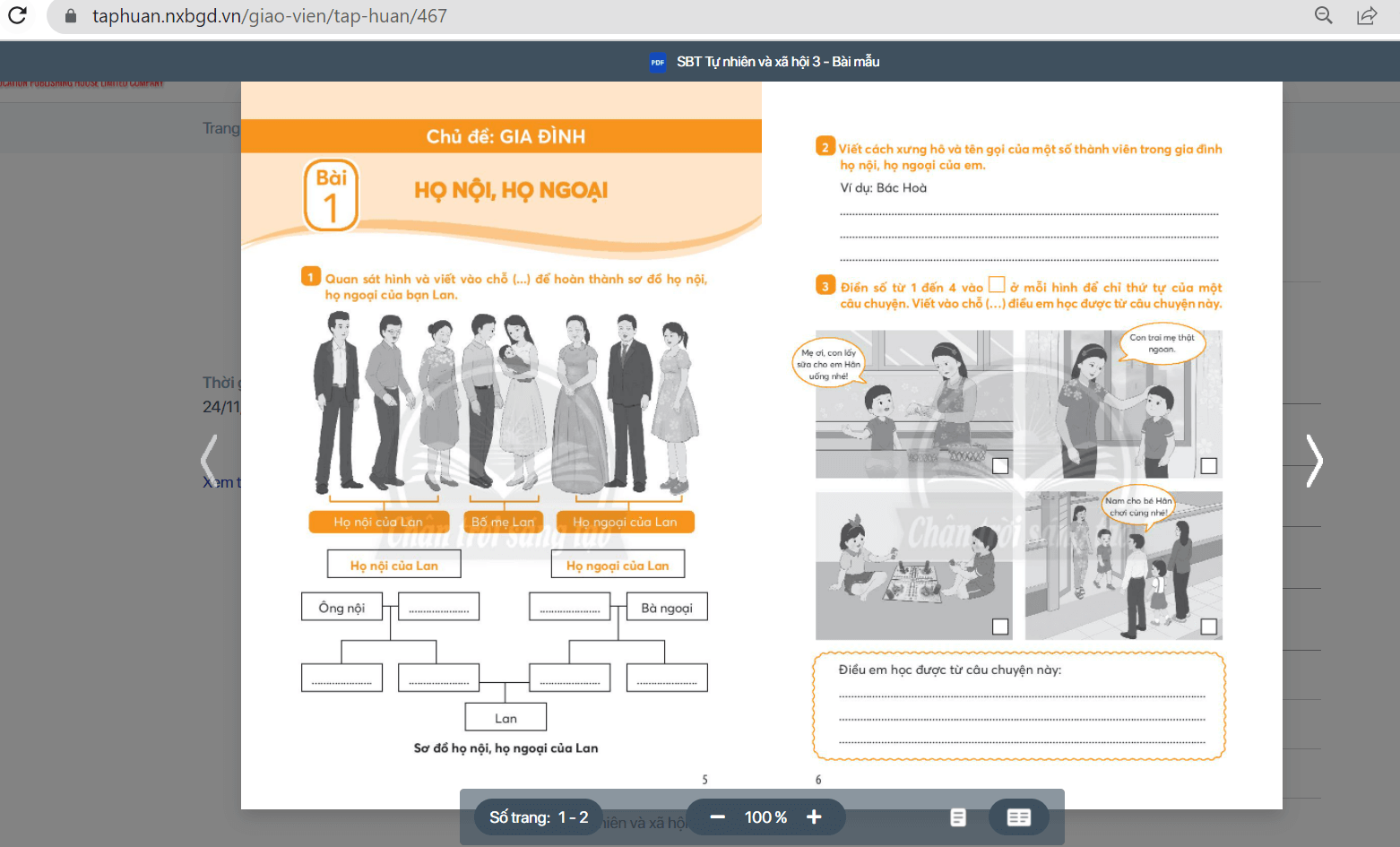The height and width of the screenshot is (847, 1400).
Task: Zoom out with the minus button
Action: (717, 817)
